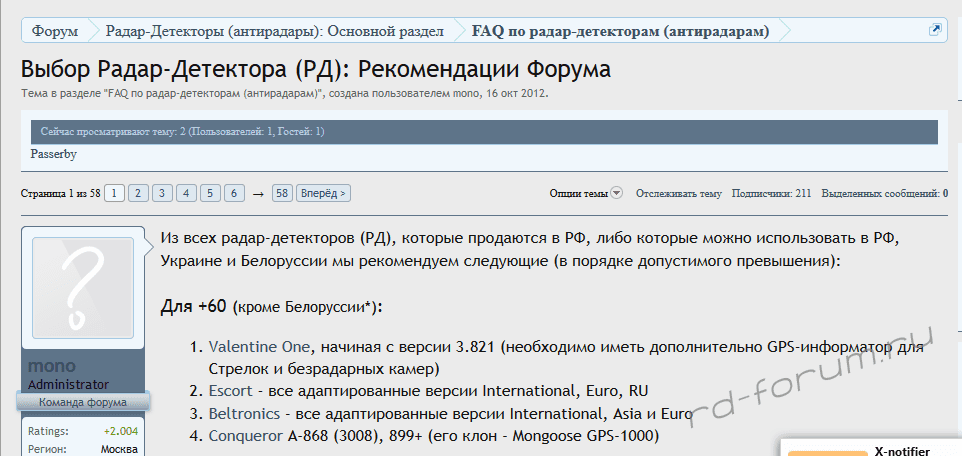Click Отслеживать тему link

click(679, 193)
